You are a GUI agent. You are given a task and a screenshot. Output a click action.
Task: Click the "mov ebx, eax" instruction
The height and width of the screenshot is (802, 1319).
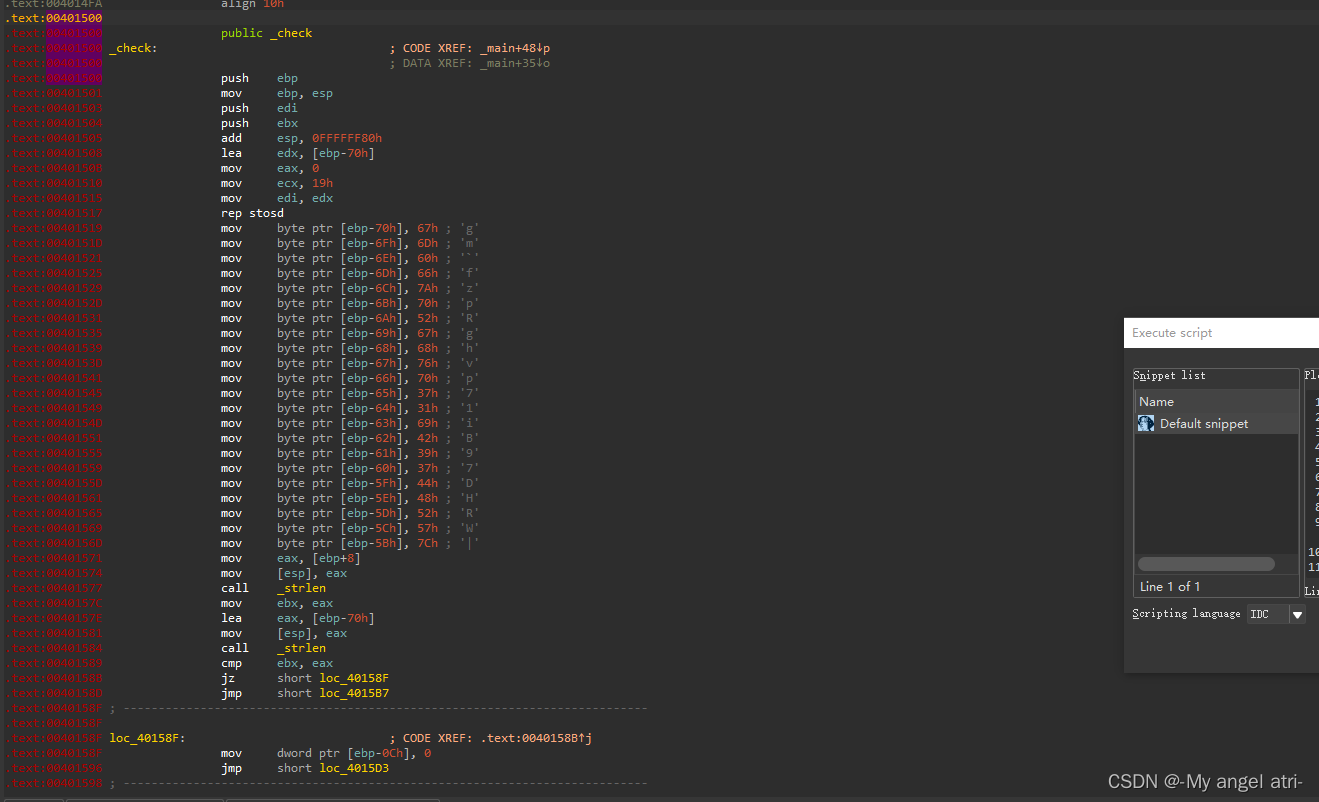(x=277, y=603)
